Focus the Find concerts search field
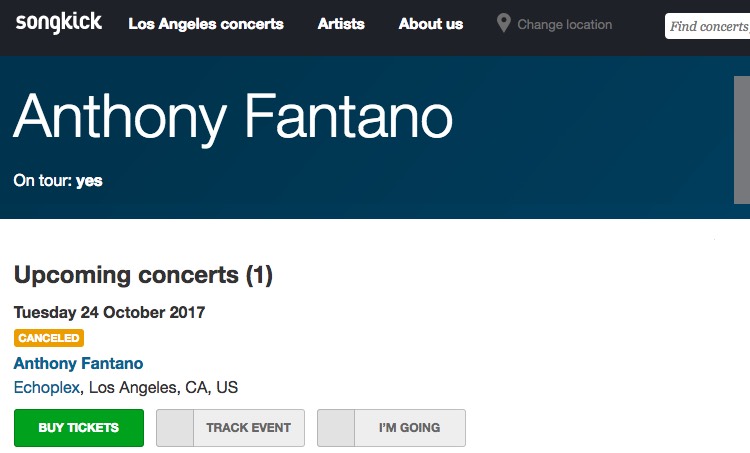750x453 pixels. [x=707, y=26]
